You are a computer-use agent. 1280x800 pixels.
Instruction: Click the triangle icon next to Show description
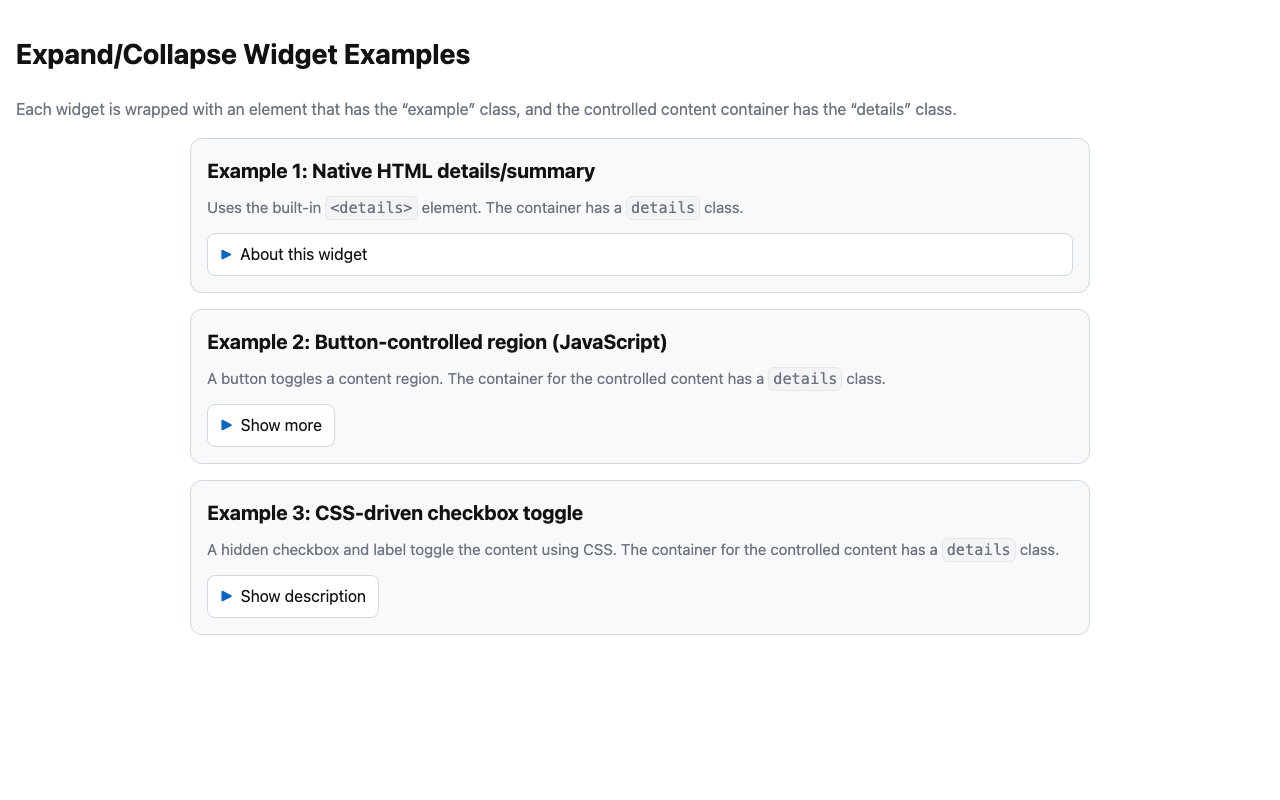(x=227, y=596)
